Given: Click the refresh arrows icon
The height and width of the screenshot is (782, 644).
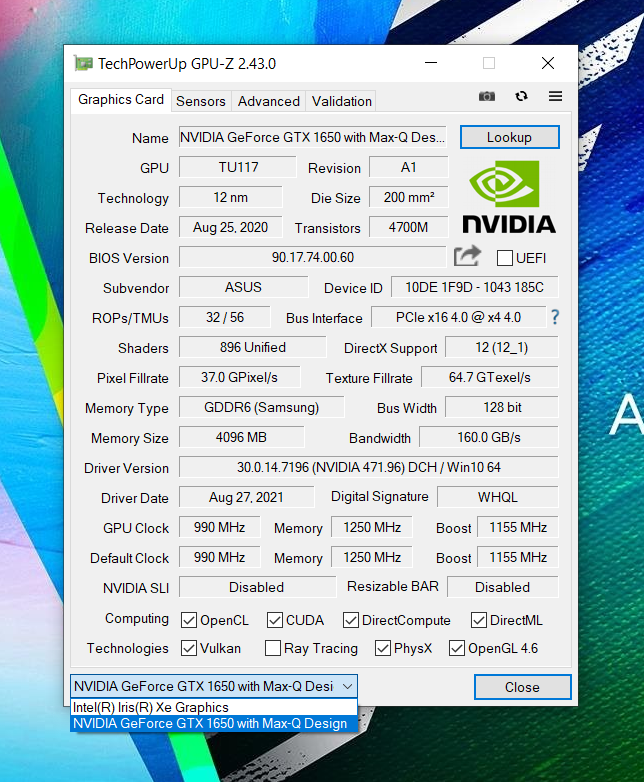Looking at the screenshot, I should (521, 96).
